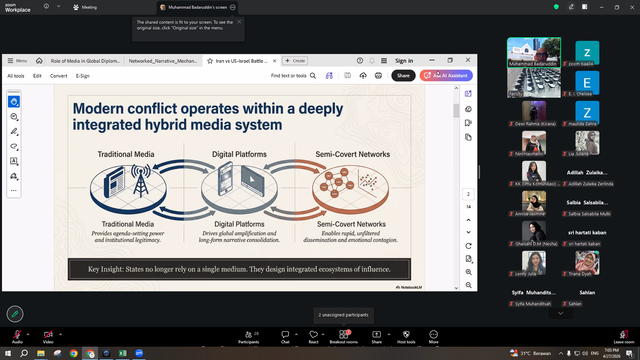Image resolution: width=640 pixels, height=360 pixels.
Task: Click the green annotate pencil button
Action: [15, 314]
